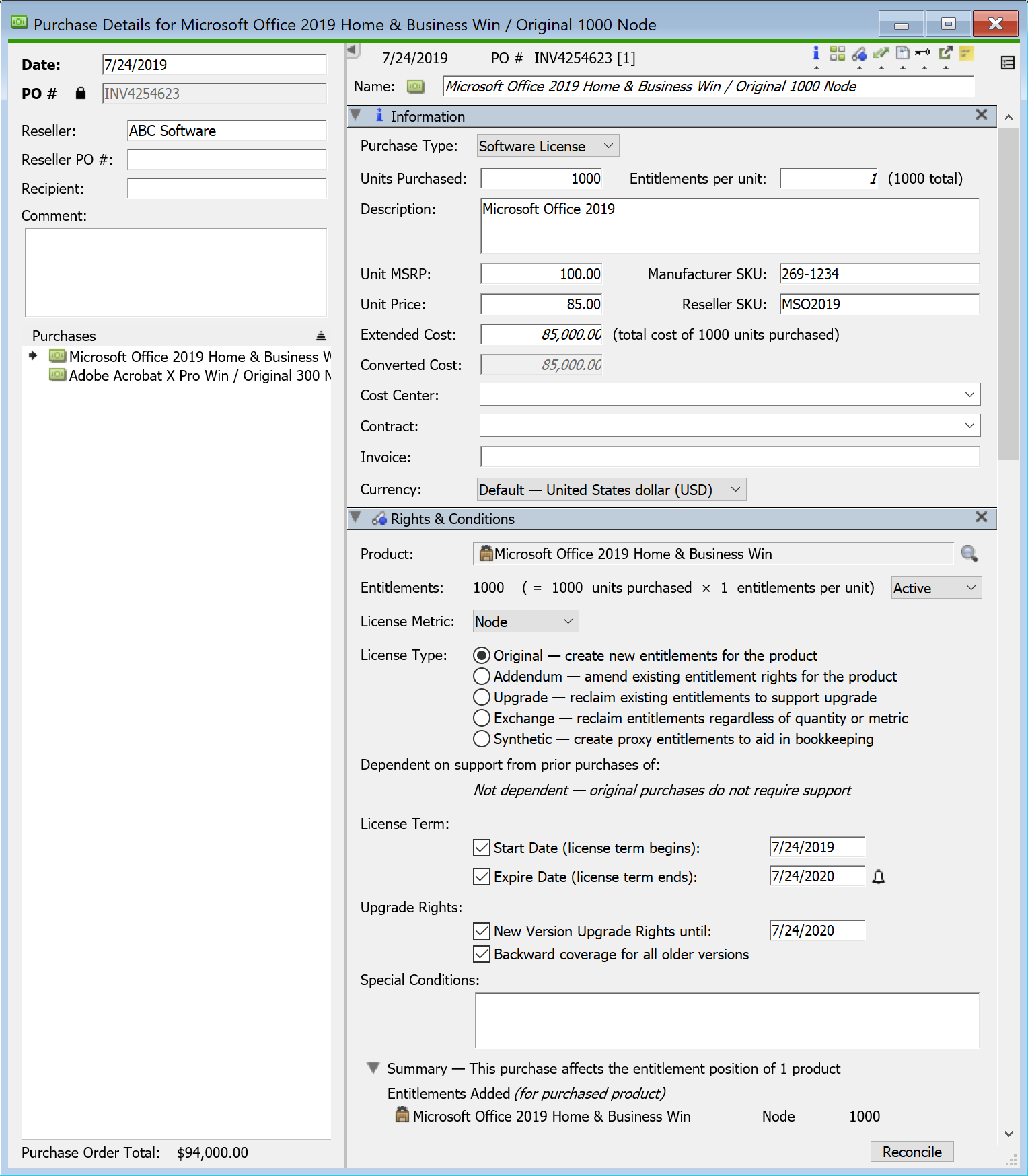Click the bell reminder icon beside Expire Date
The image size is (1028, 1176).
[879, 877]
